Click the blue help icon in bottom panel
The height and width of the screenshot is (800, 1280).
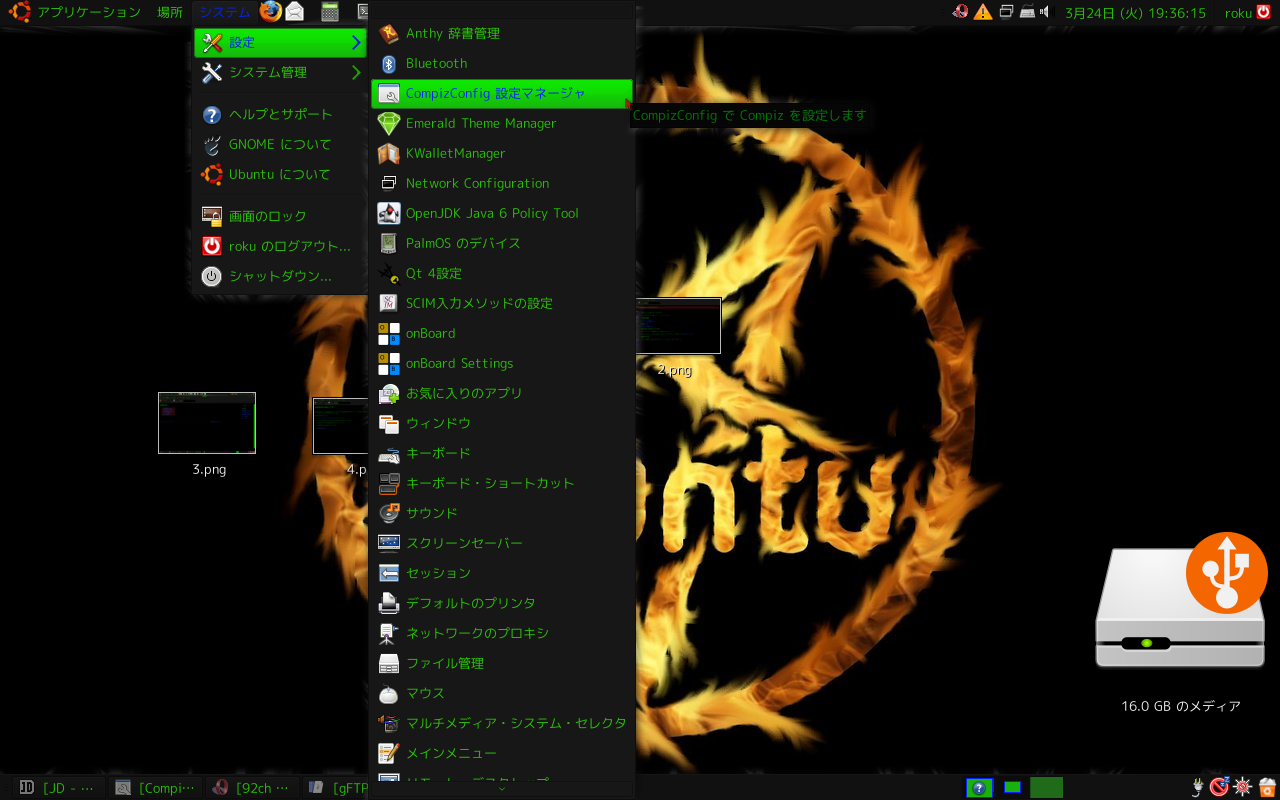[979, 788]
